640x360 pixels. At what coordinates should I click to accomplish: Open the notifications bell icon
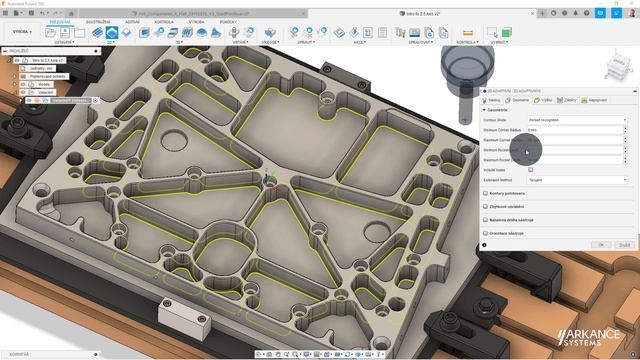[576, 13]
